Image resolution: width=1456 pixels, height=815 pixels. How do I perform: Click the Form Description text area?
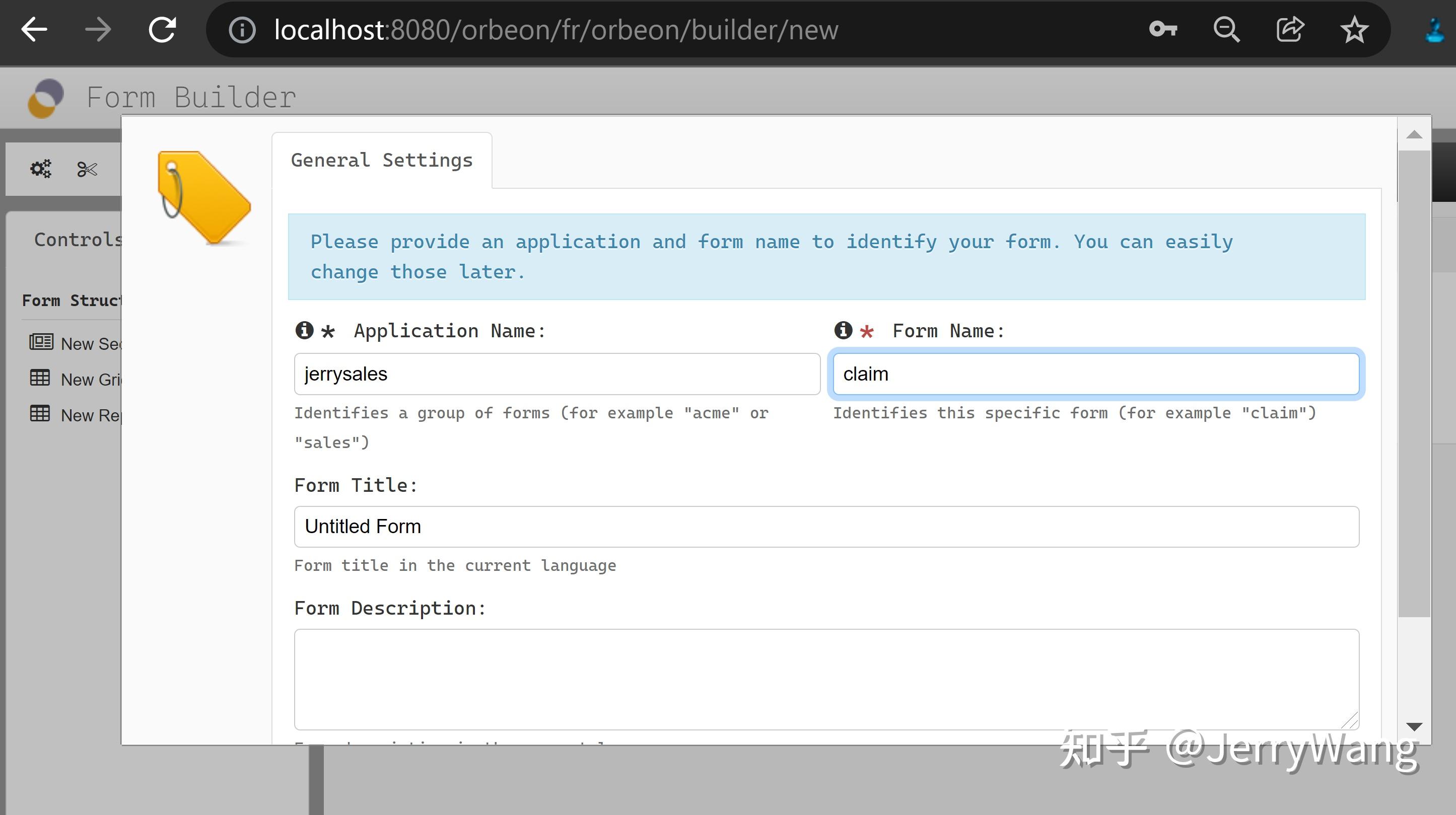tap(826, 680)
